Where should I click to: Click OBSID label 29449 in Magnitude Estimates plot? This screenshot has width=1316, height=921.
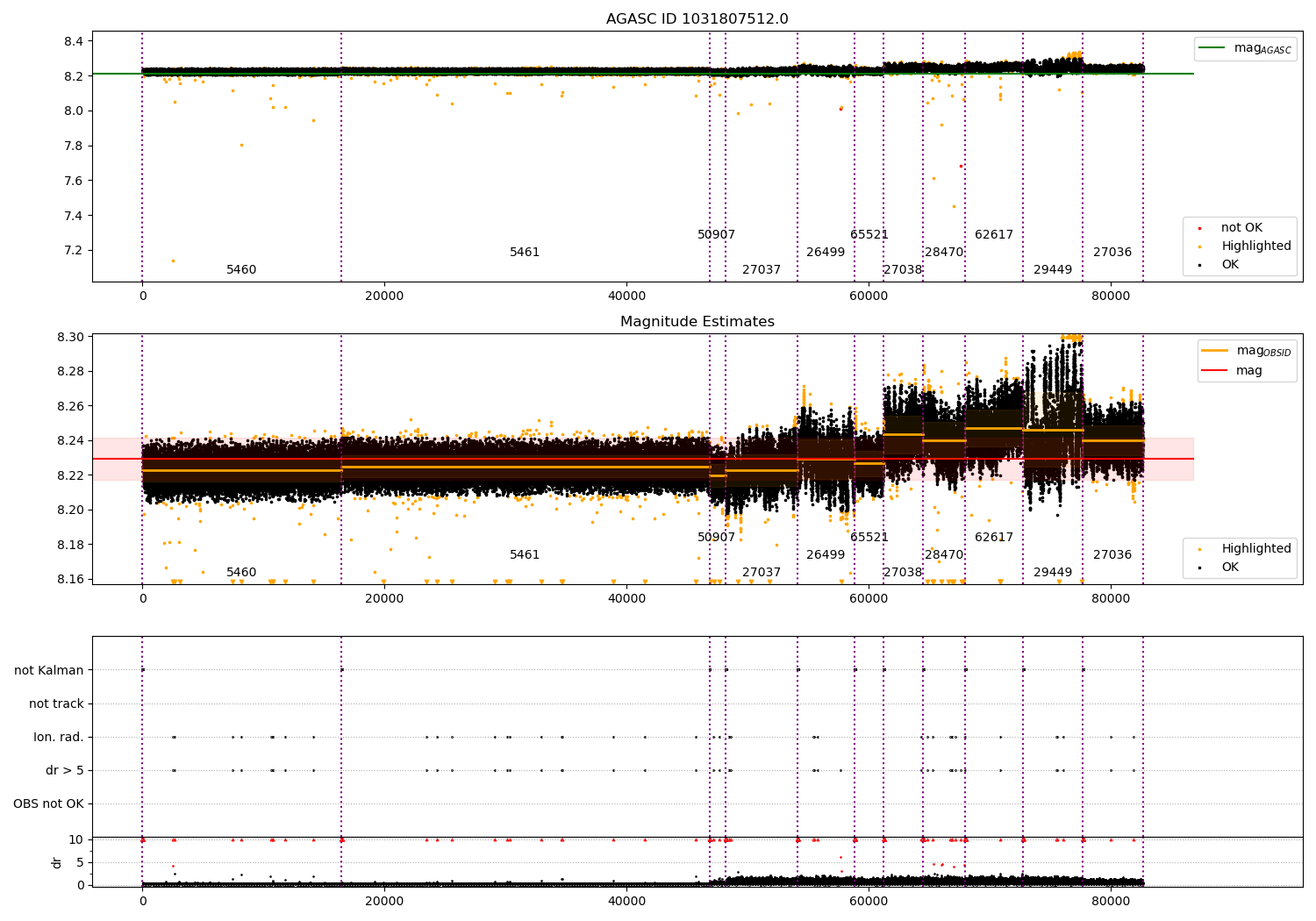tap(1053, 573)
